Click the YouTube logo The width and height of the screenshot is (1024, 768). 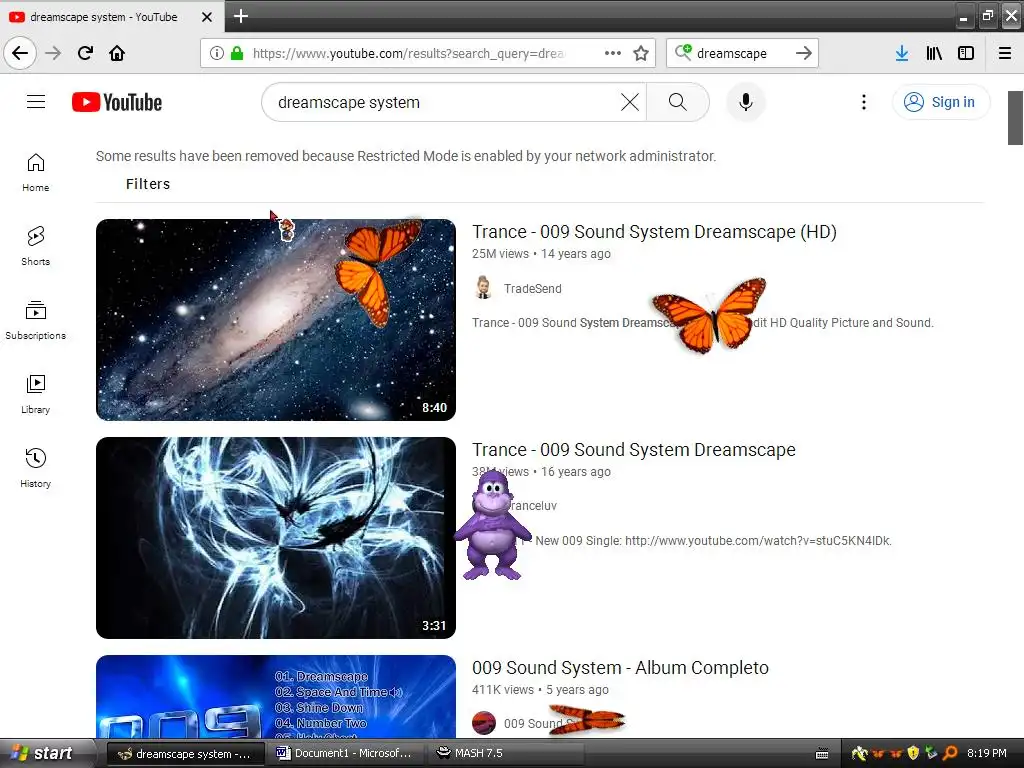point(117,102)
